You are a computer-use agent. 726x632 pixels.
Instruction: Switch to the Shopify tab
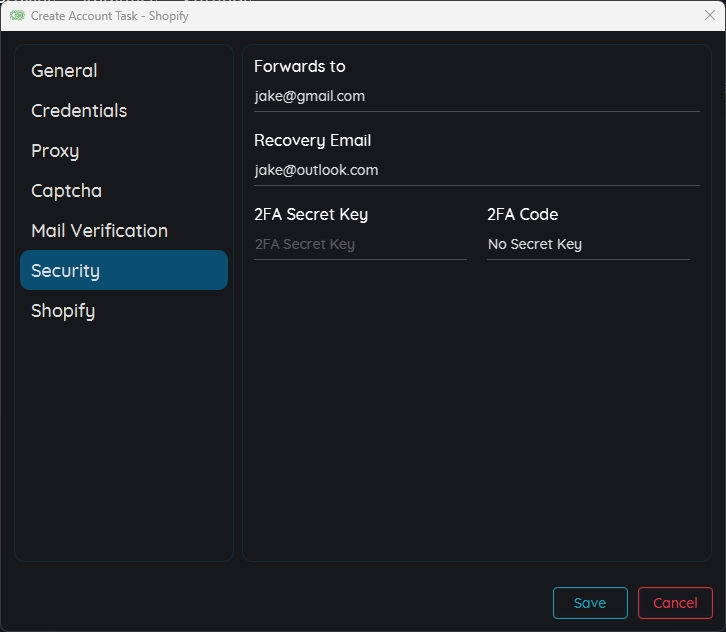[x=63, y=311]
